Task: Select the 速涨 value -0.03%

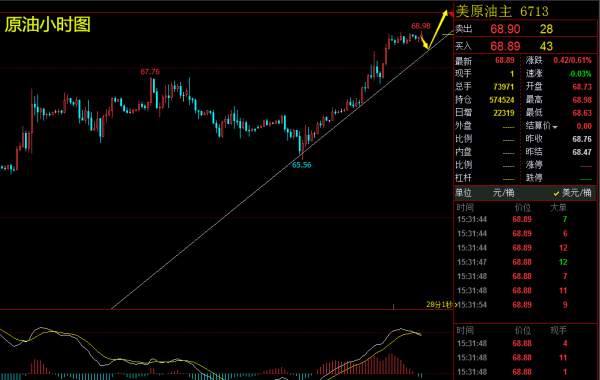Action: tap(580, 73)
